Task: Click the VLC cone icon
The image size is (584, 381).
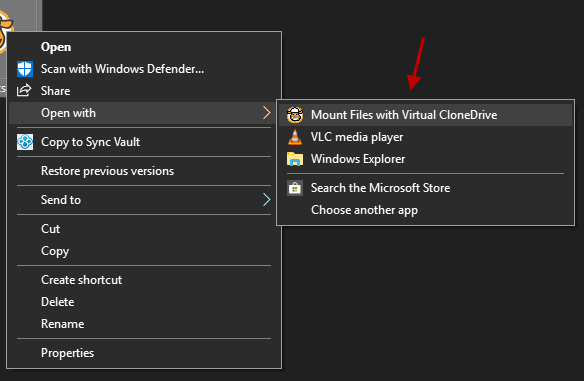Action: click(x=295, y=137)
